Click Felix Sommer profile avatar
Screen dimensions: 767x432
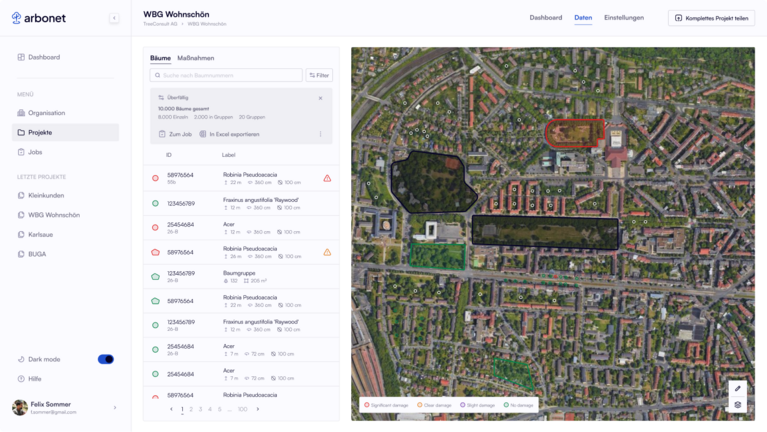pos(20,408)
